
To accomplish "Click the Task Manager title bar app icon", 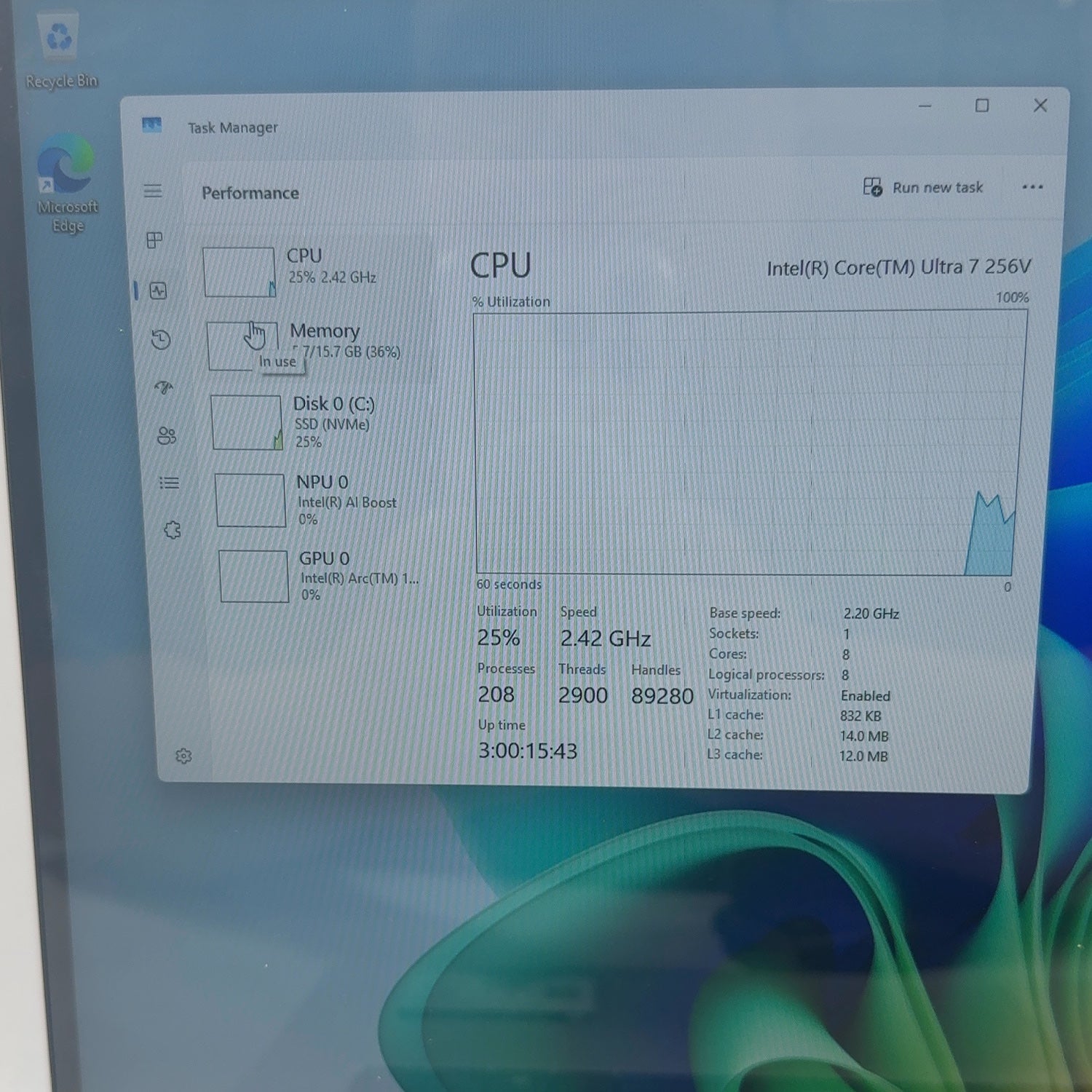I will [151, 125].
